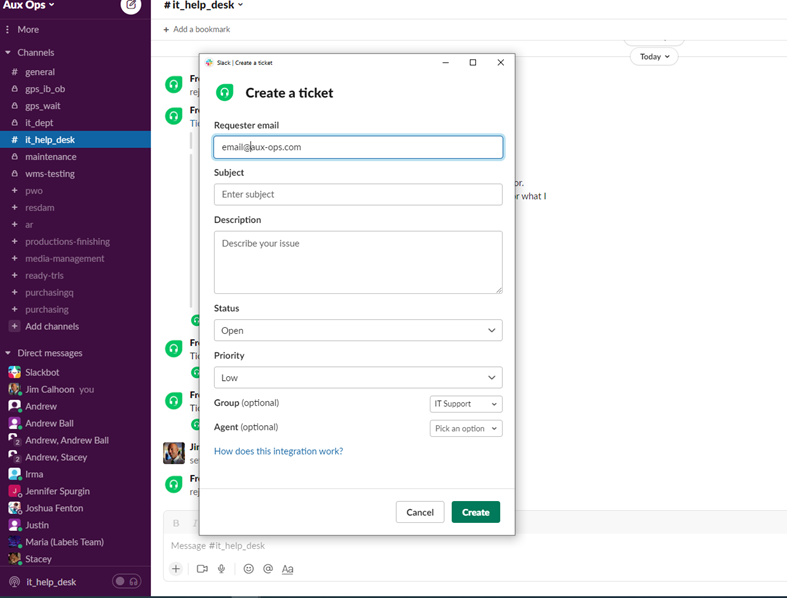Open the maintenance channel

51,157
